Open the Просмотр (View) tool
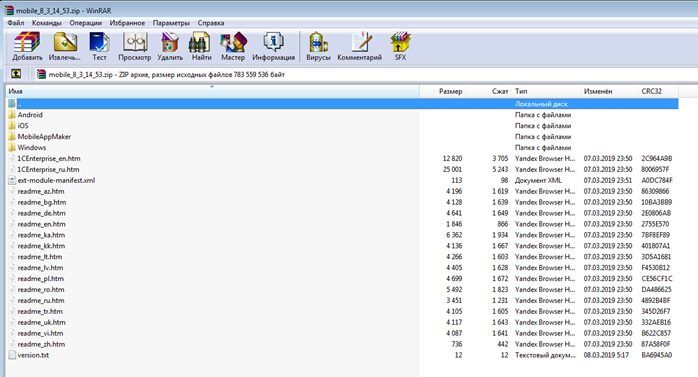The width and height of the screenshot is (698, 377). (x=134, y=43)
